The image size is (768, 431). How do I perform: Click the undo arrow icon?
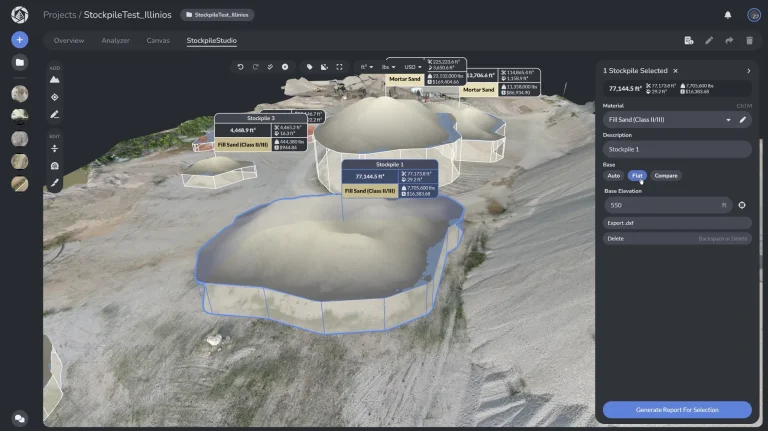[240, 67]
